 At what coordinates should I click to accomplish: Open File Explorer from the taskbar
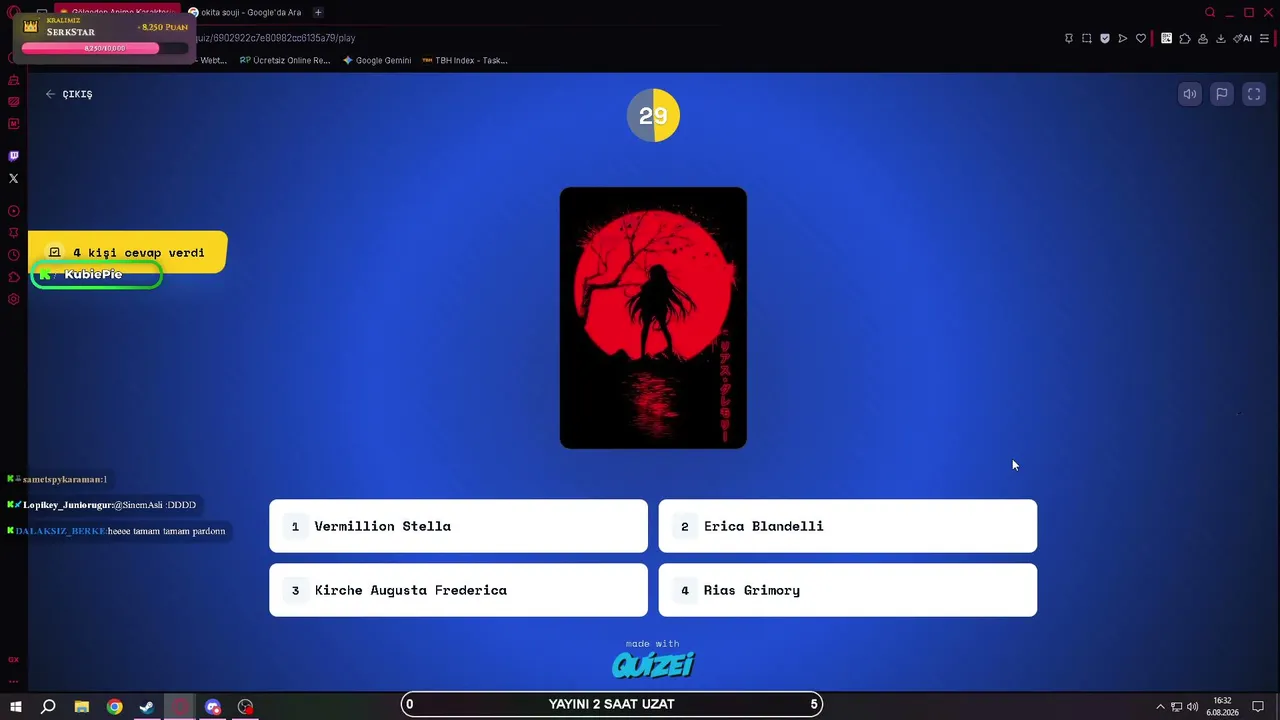click(x=82, y=707)
